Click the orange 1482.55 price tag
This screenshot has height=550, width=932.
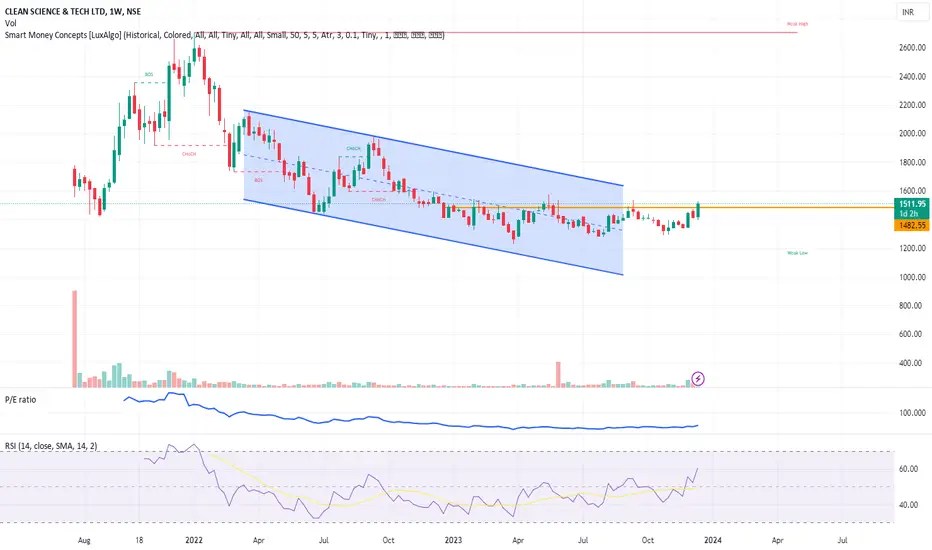click(x=912, y=225)
